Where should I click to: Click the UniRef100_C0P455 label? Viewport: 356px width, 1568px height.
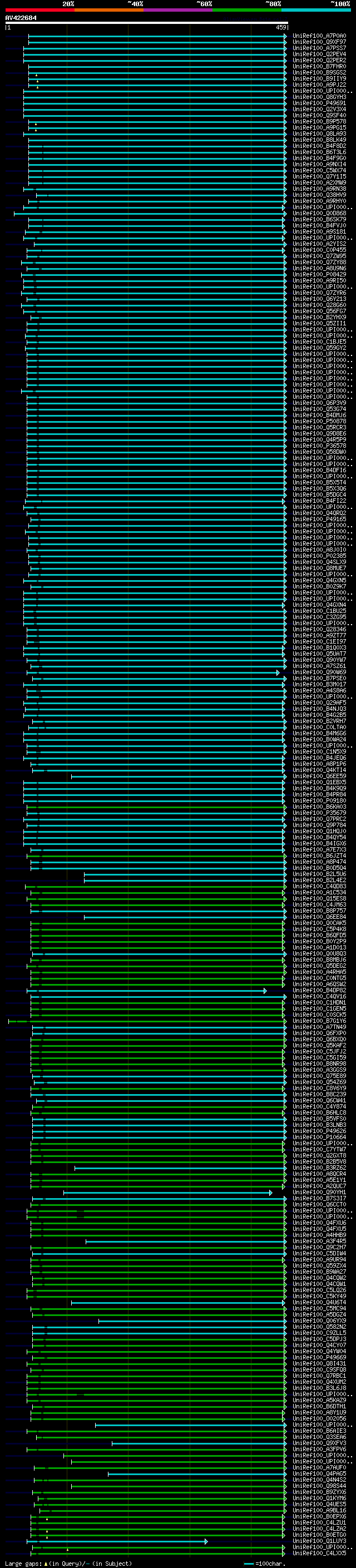pyautogui.click(x=319, y=250)
